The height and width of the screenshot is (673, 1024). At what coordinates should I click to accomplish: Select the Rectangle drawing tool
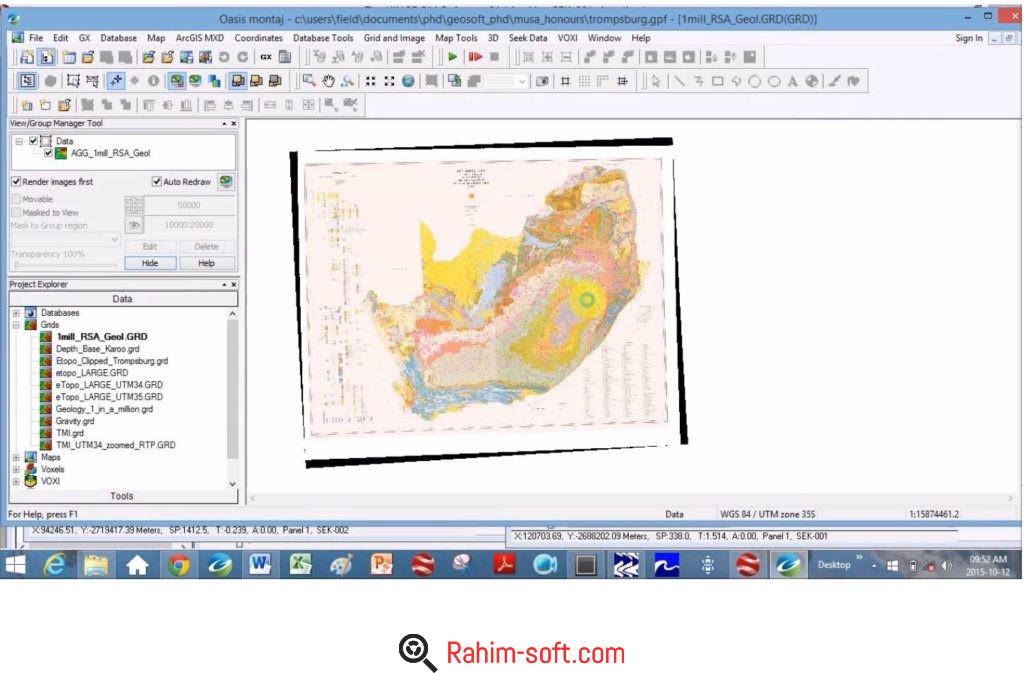717,81
